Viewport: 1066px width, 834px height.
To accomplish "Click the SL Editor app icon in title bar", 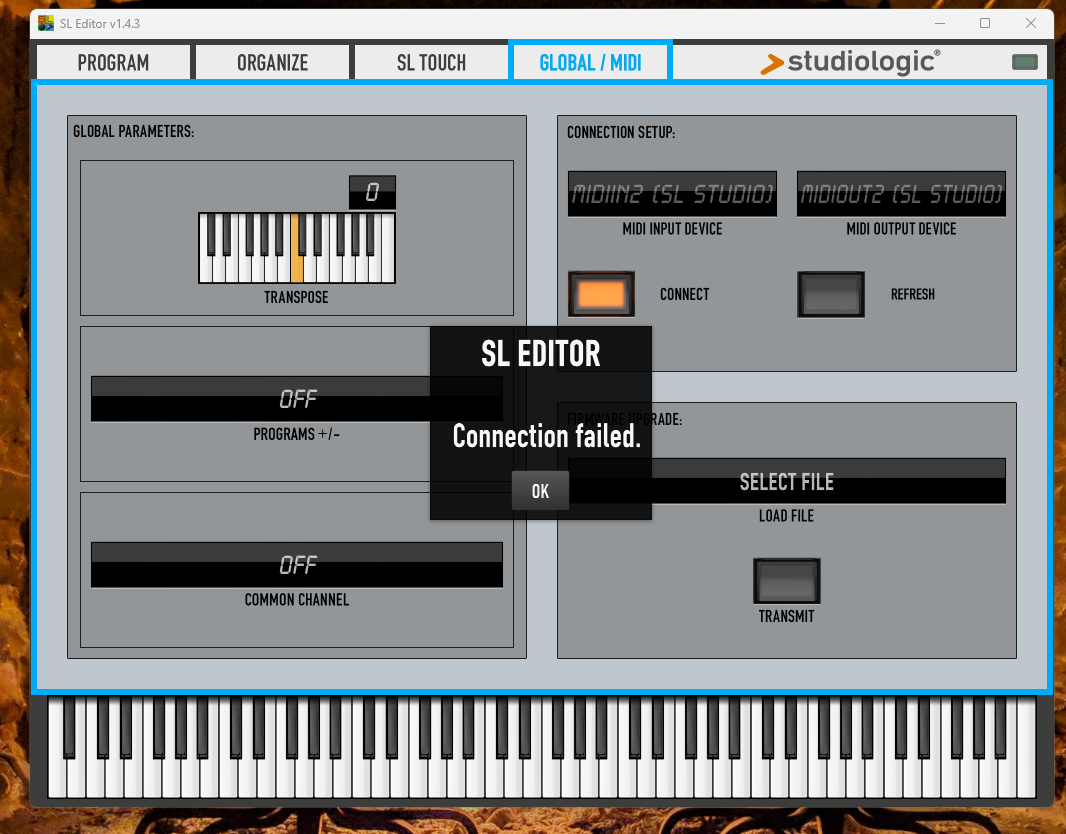I will click(x=46, y=23).
